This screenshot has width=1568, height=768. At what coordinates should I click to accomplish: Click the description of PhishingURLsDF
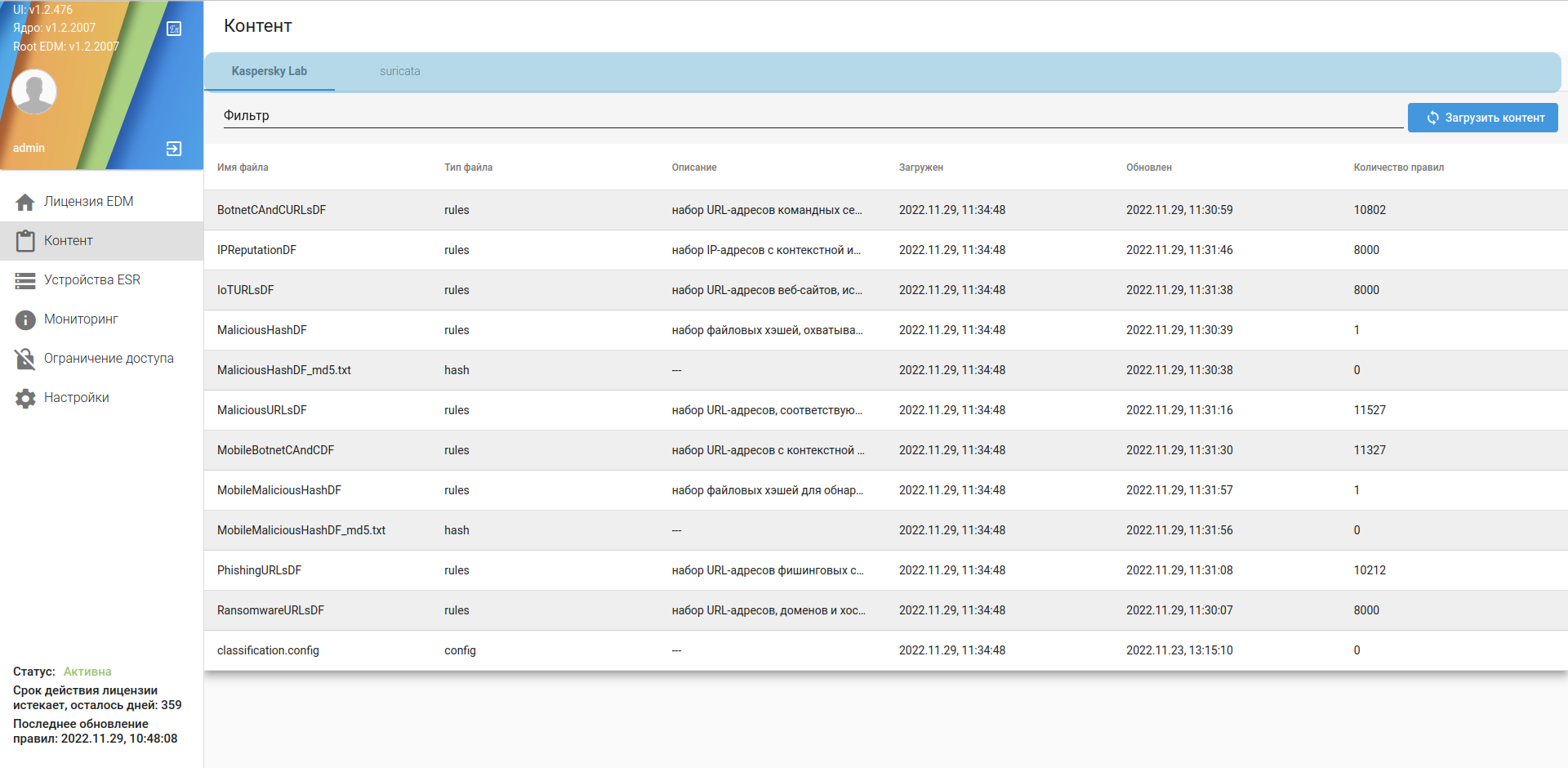coord(768,570)
